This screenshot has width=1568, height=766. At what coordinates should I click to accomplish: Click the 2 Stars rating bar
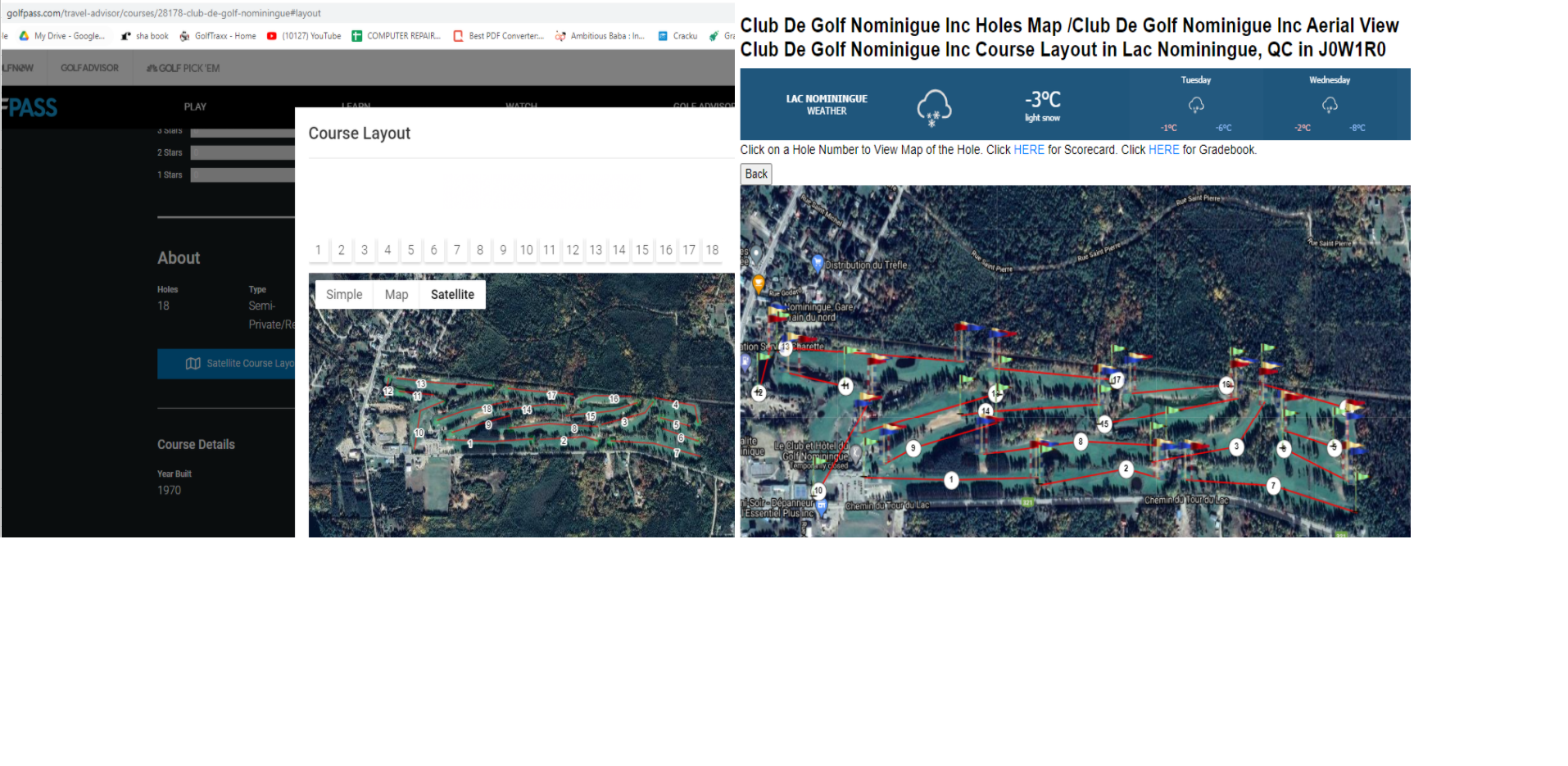(242, 152)
